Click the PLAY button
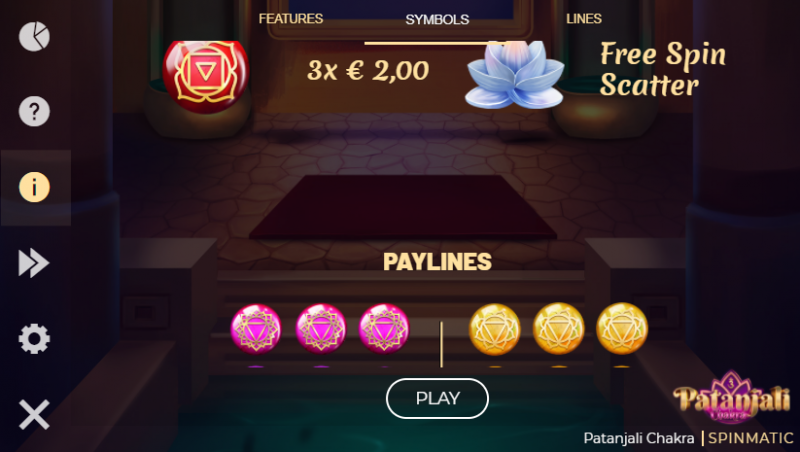Screen dimensions: 800x452 click(x=437, y=398)
